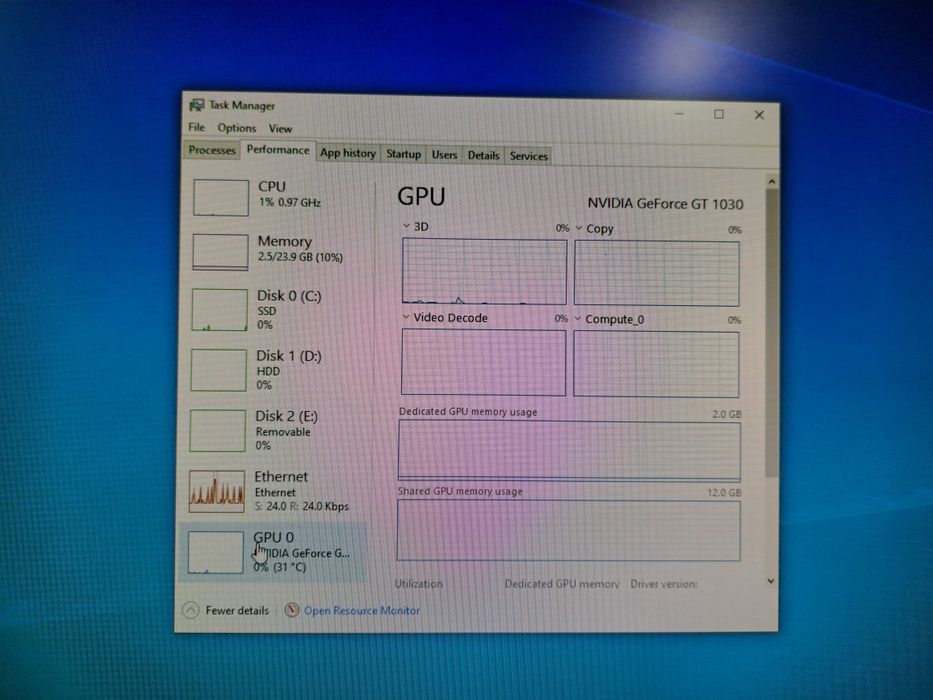Maximize the Task Manager window

(x=719, y=114)
